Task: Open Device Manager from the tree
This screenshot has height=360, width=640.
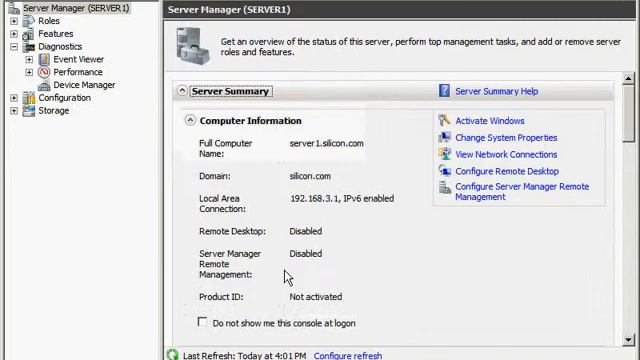Action: tap(84, 85)
